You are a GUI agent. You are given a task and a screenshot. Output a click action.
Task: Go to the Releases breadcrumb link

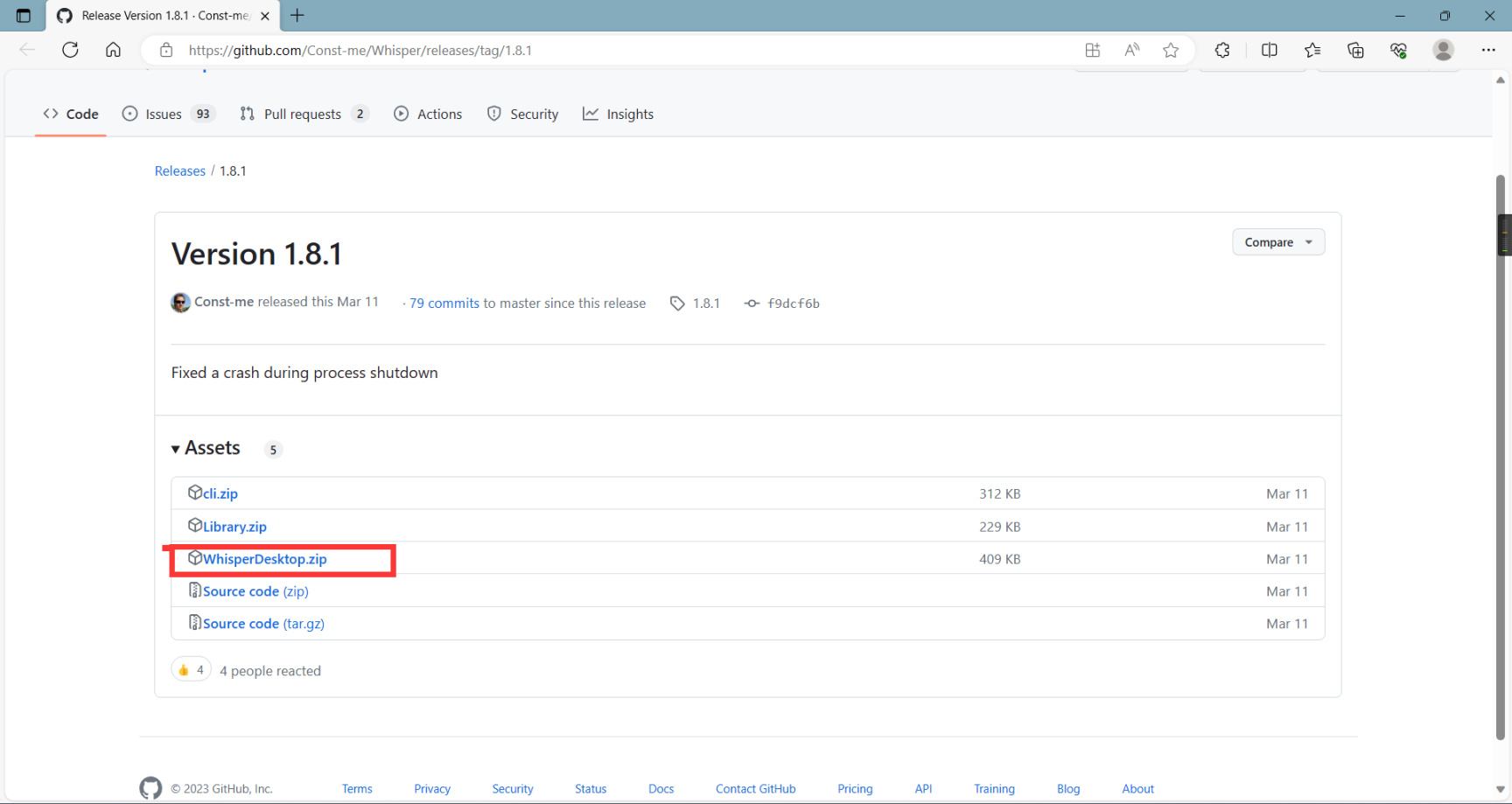tap(180, 171)
